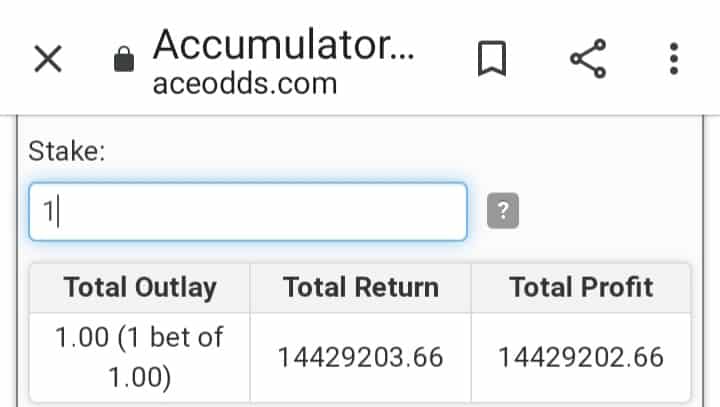The width and height of the screenshot is (720, 407).
Task: Click the 14429202.66 total profit value
Action: tap(581, 357)
